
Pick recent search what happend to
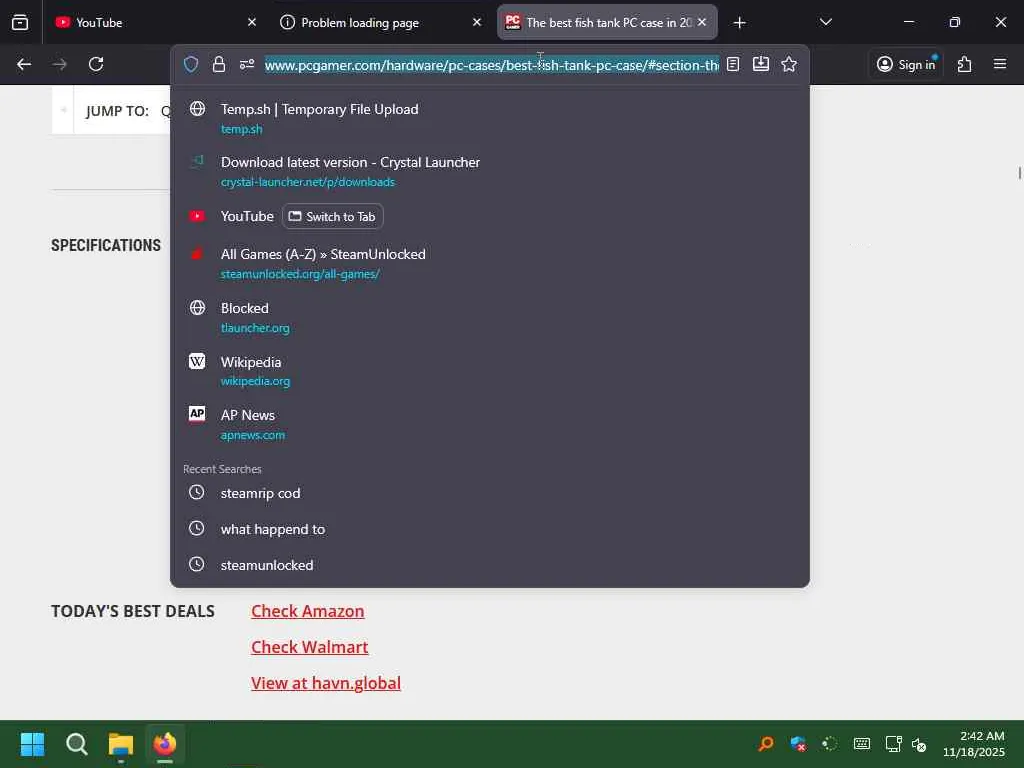[490, 529]
